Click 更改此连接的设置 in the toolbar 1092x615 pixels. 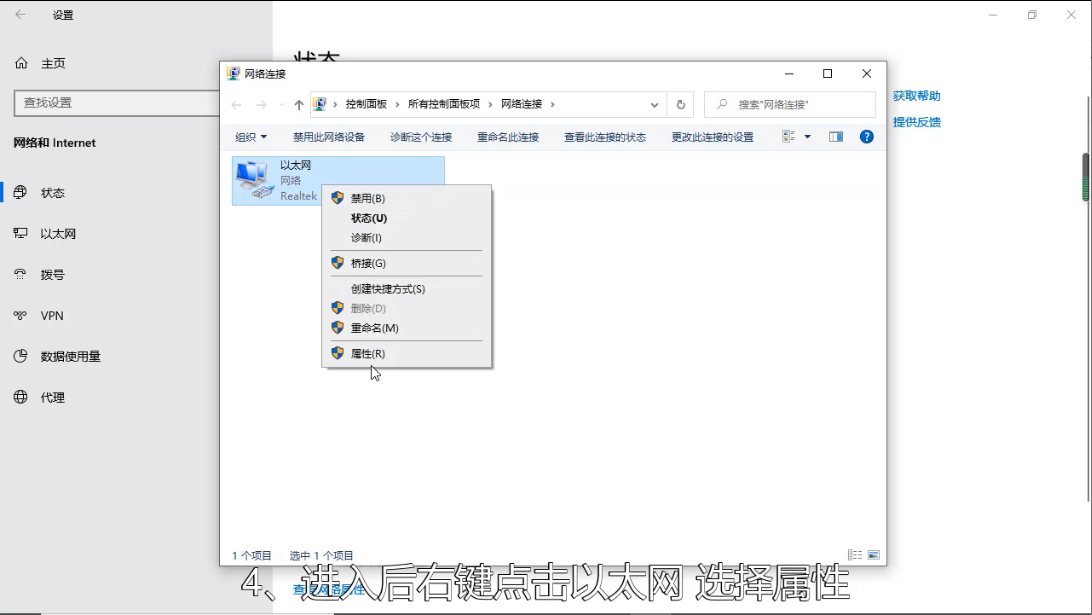pos(712,137)
